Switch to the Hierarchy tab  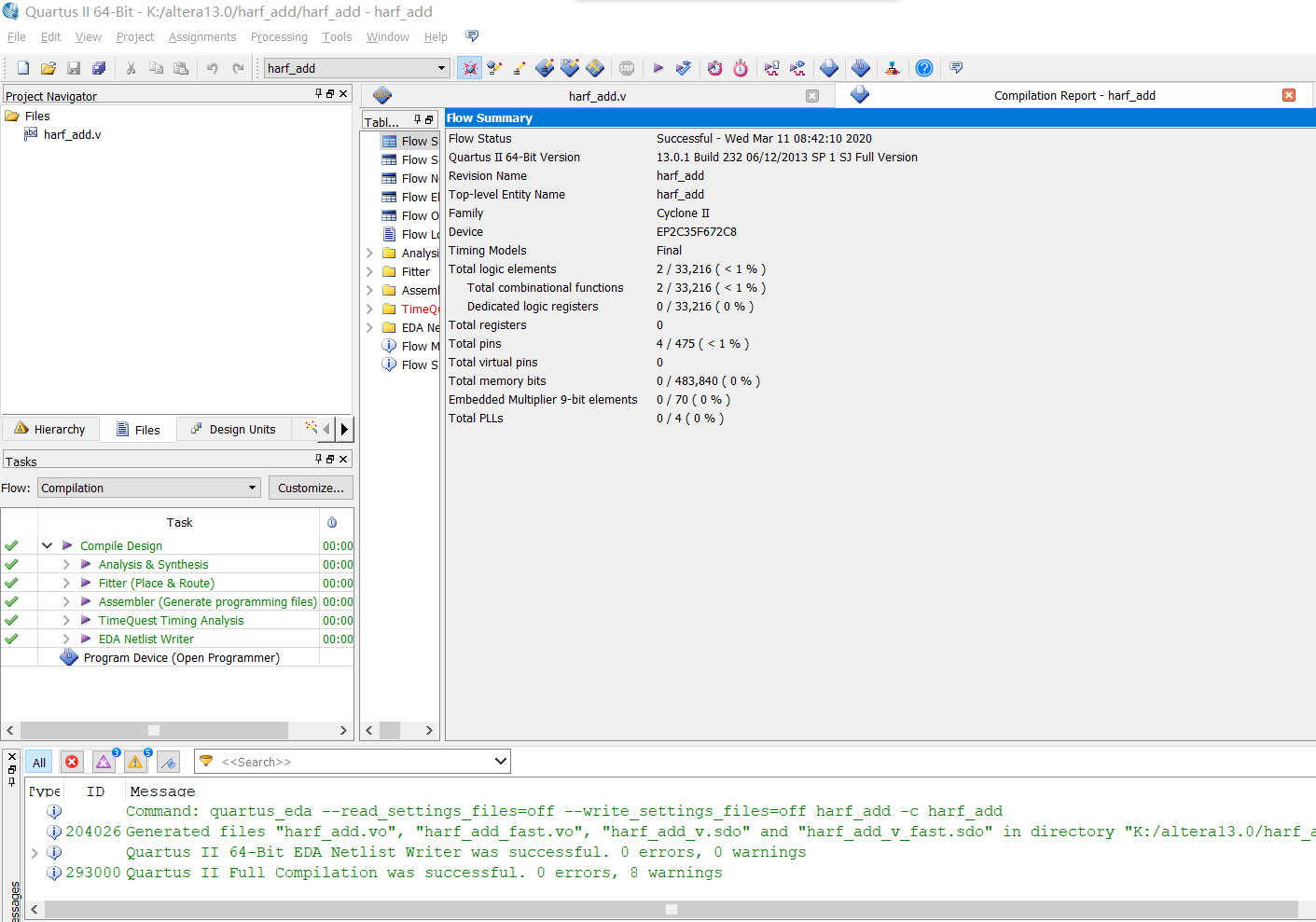click(50, 429)
